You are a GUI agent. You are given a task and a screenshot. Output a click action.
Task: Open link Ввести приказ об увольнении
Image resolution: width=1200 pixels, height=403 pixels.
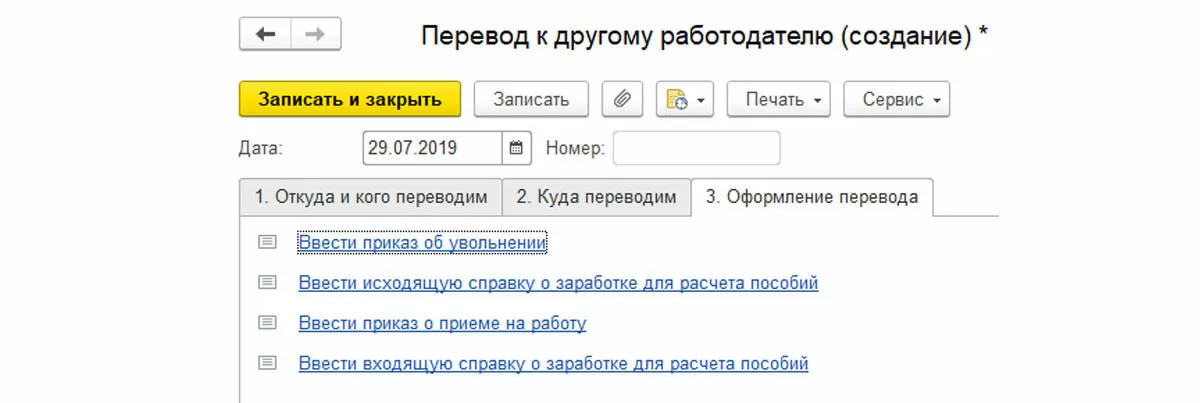(422, 242)
